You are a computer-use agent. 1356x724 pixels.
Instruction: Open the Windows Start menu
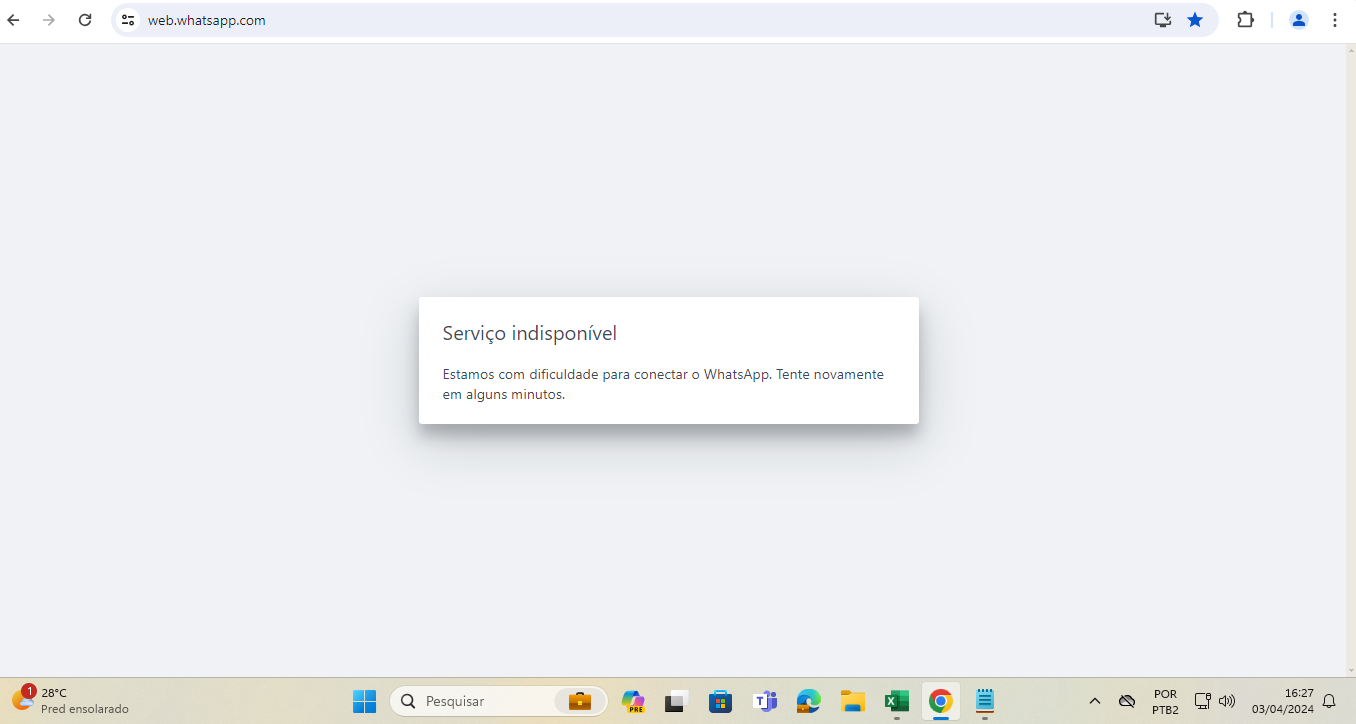click(364, 701)
